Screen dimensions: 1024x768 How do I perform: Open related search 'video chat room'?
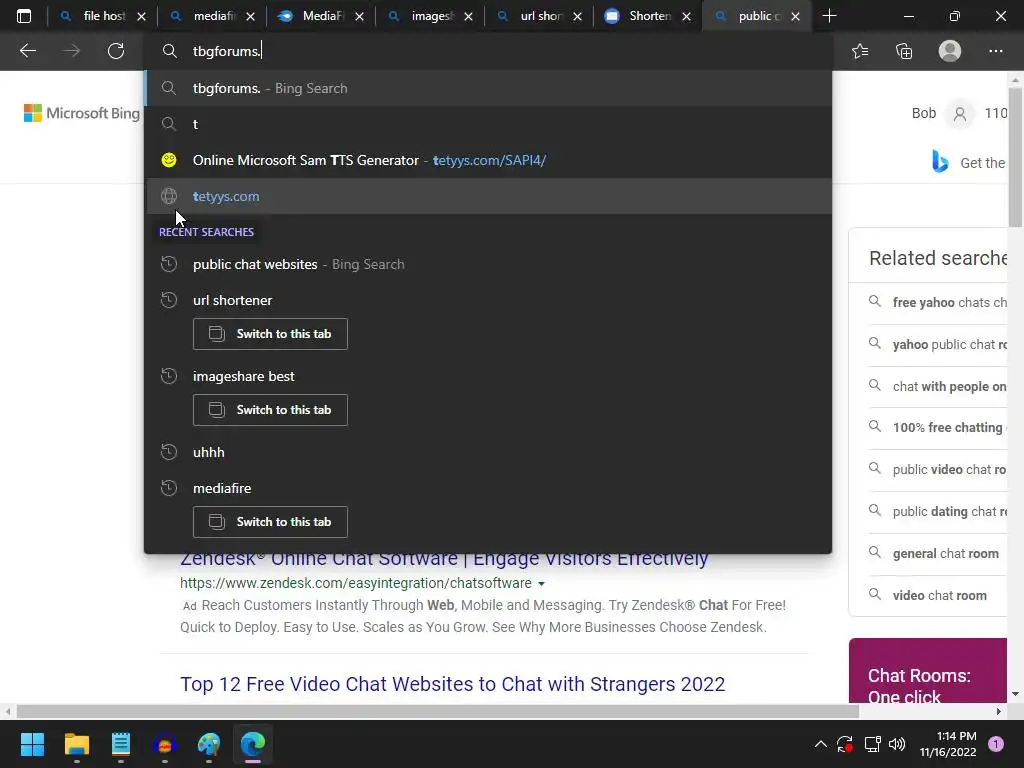coord(939,595)
